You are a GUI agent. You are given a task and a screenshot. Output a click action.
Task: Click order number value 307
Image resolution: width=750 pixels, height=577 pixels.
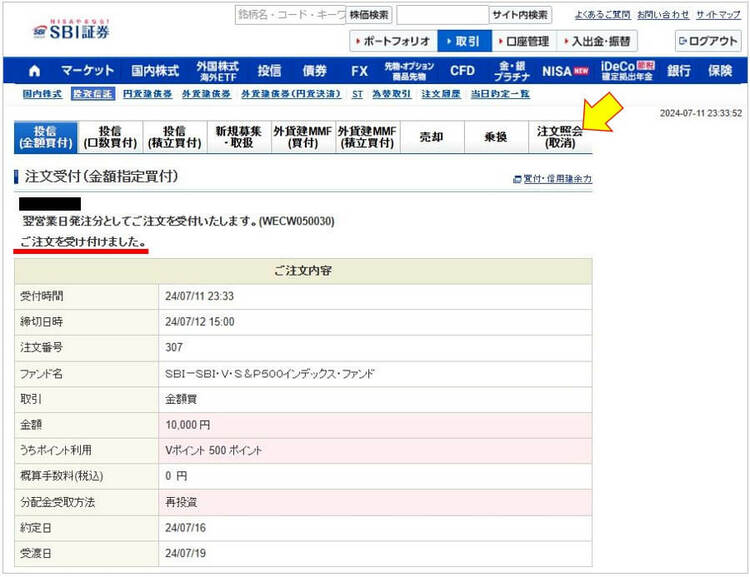pyautogui.click(x=174, y=347)
